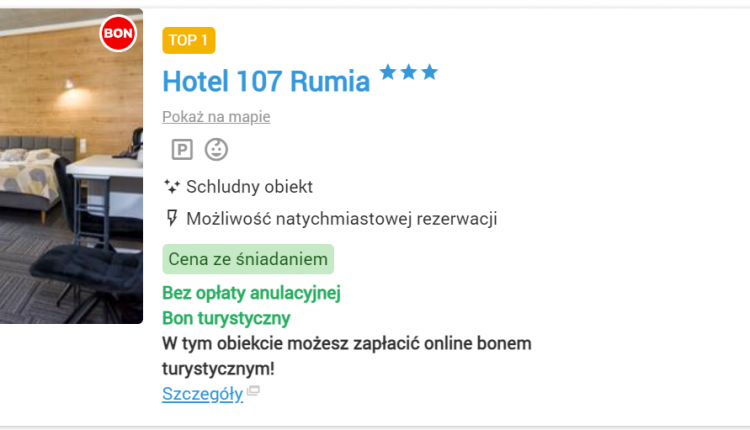
Task: Click the new-window icon after Szczegóły
Action: pyautogui.click(x=254, y=392)
